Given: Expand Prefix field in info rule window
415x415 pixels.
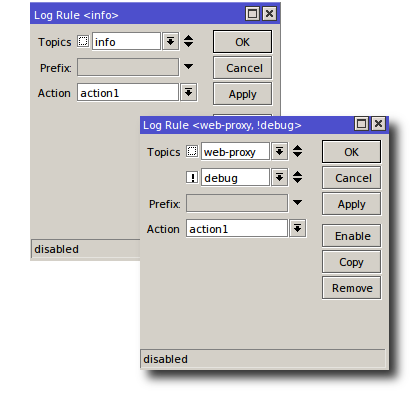Looking at the screenshot, I should coord(189,67).
